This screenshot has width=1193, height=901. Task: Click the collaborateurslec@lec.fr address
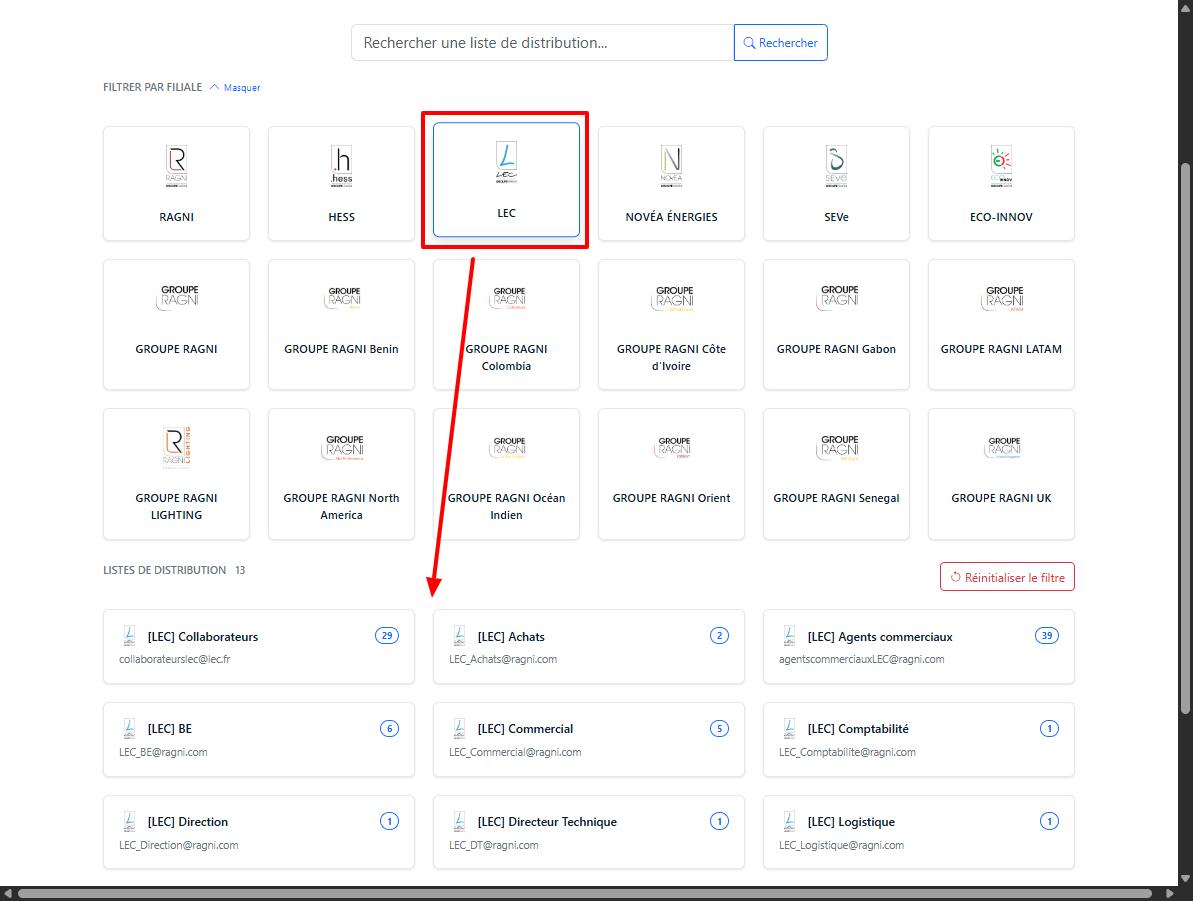175,660
